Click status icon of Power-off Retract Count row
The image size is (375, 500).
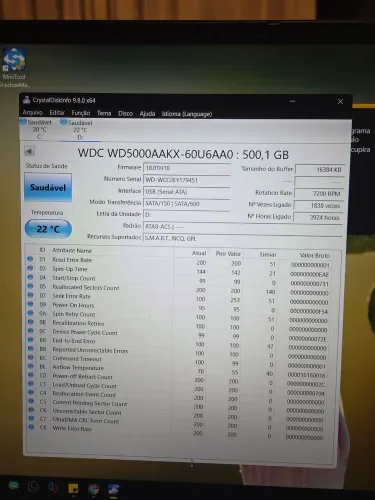(31, 375)
